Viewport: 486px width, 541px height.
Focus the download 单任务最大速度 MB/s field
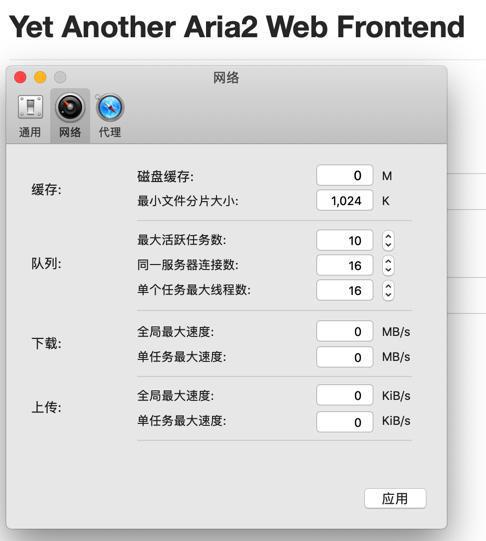coord(345,357)
